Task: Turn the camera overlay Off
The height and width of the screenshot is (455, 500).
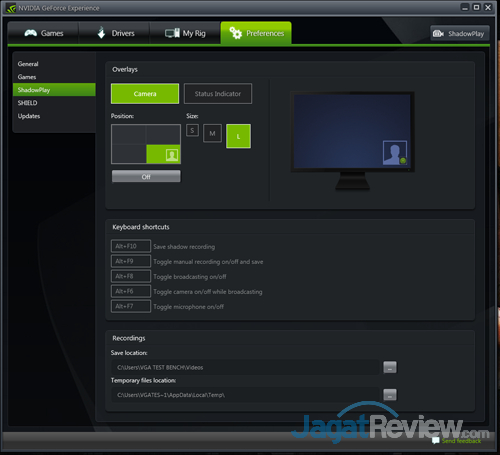Action: pos(146,176)
